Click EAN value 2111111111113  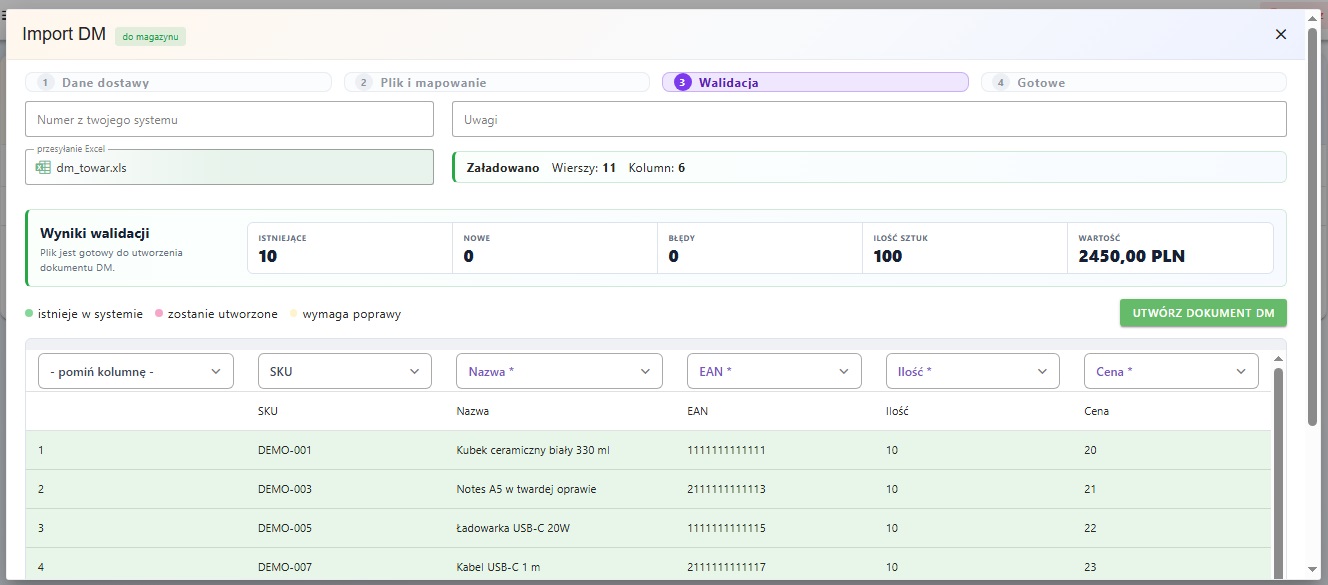(x=726, y=489)
